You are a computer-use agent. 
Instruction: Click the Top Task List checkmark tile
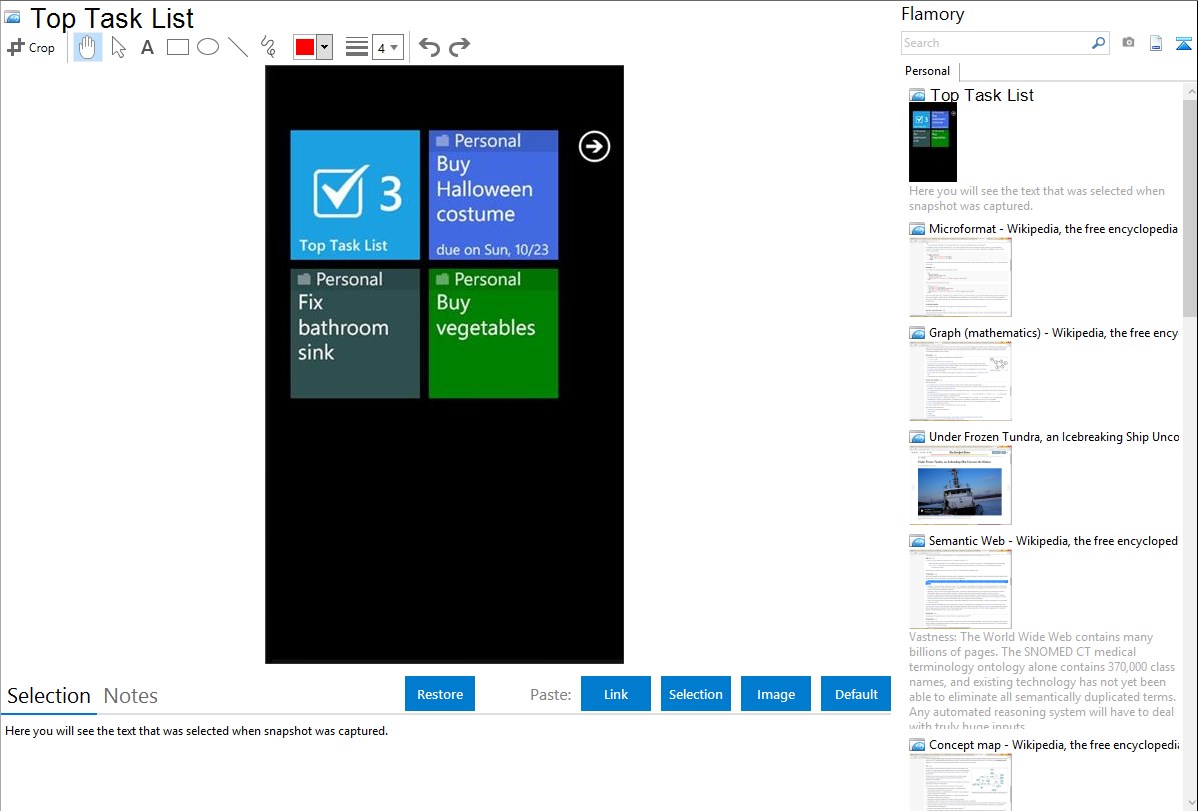point(355,195)
